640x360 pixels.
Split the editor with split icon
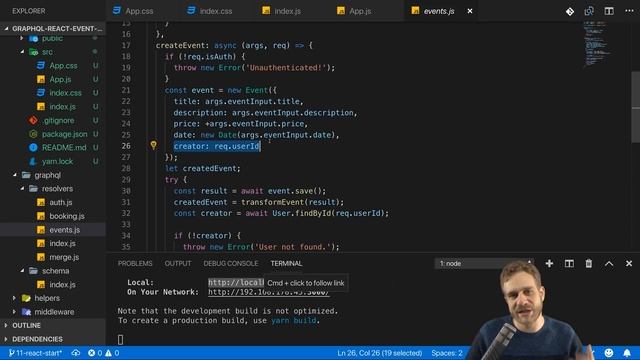pos(609,11)
